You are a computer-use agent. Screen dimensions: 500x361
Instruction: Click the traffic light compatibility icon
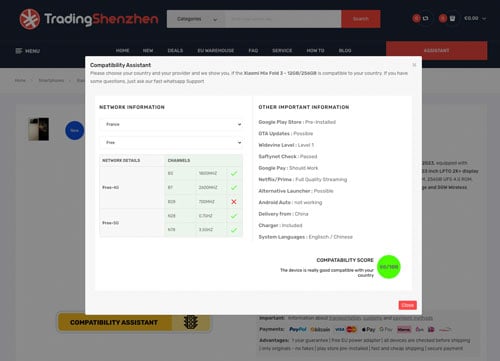(191, 322)
